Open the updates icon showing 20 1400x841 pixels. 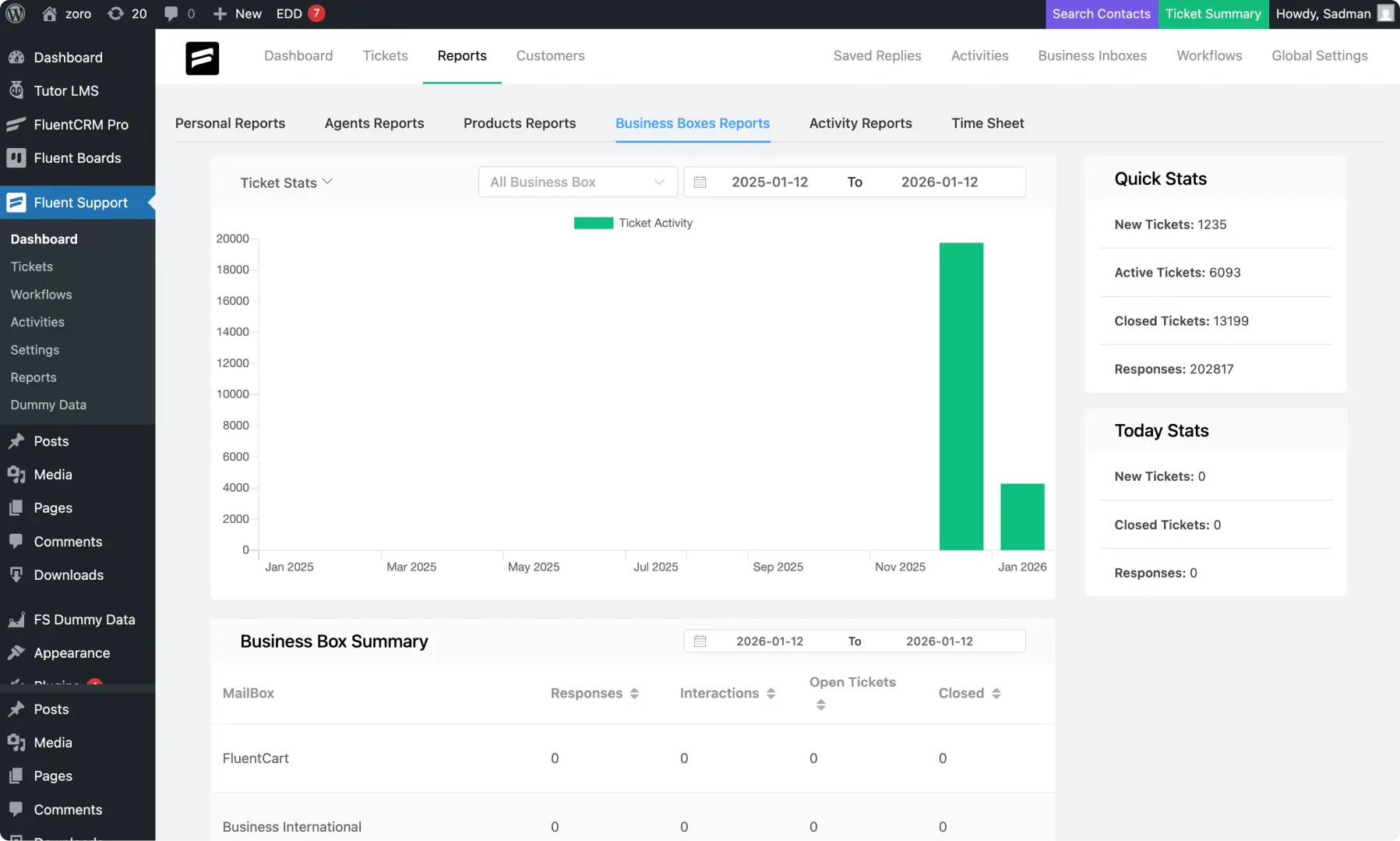[x=126, y=13]
